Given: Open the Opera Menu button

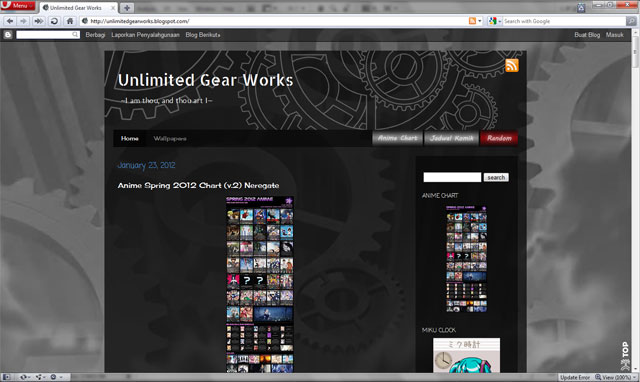Looking at the screenshot, I should (x=18, y=5).
